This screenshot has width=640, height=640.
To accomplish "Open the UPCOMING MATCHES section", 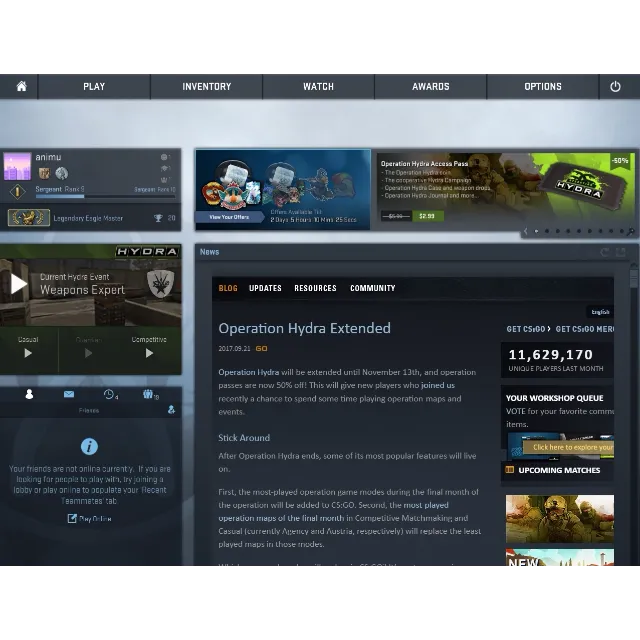I will coord(559,470).
